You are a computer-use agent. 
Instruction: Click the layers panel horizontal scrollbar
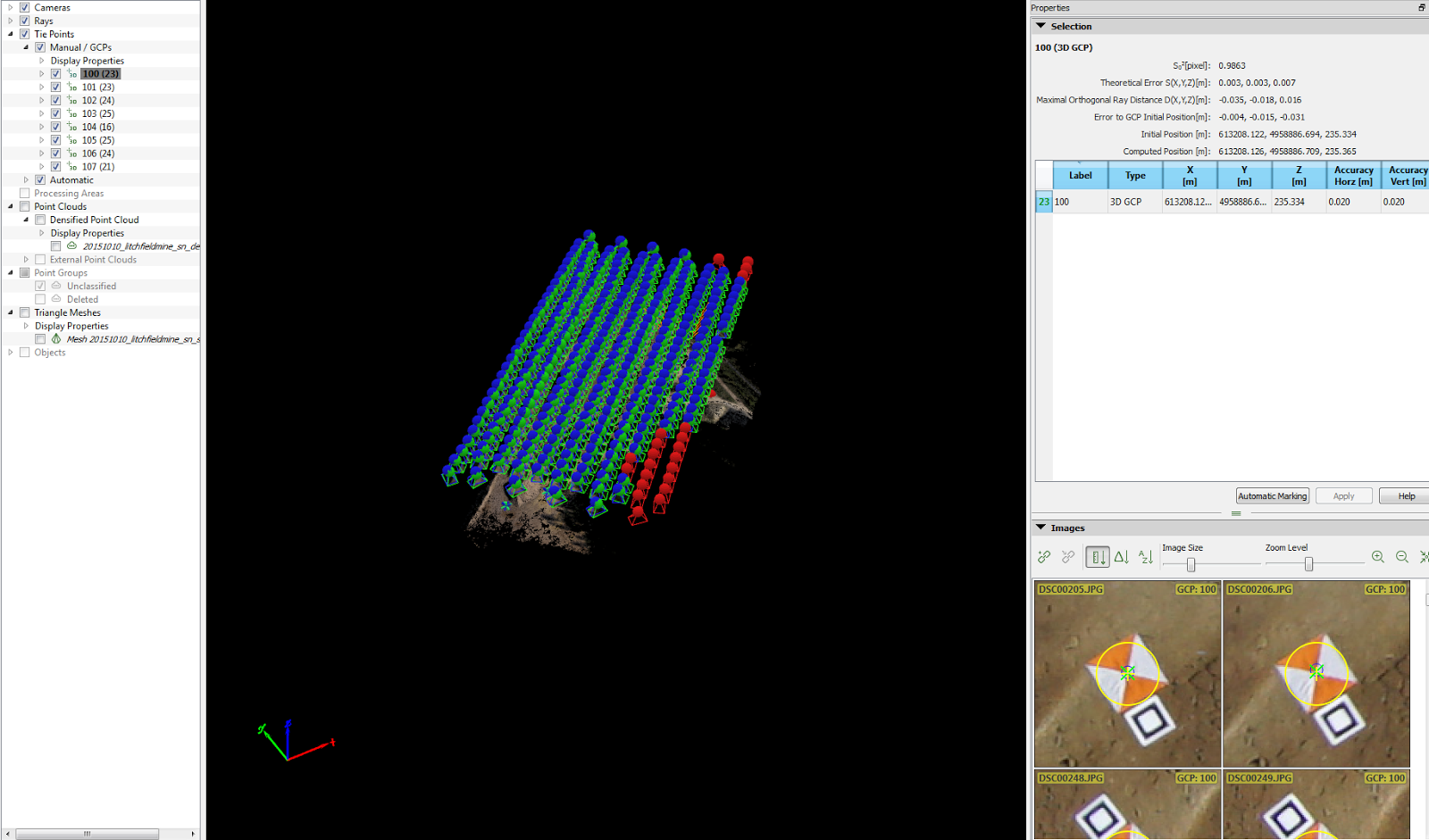(x=88, y=834)
